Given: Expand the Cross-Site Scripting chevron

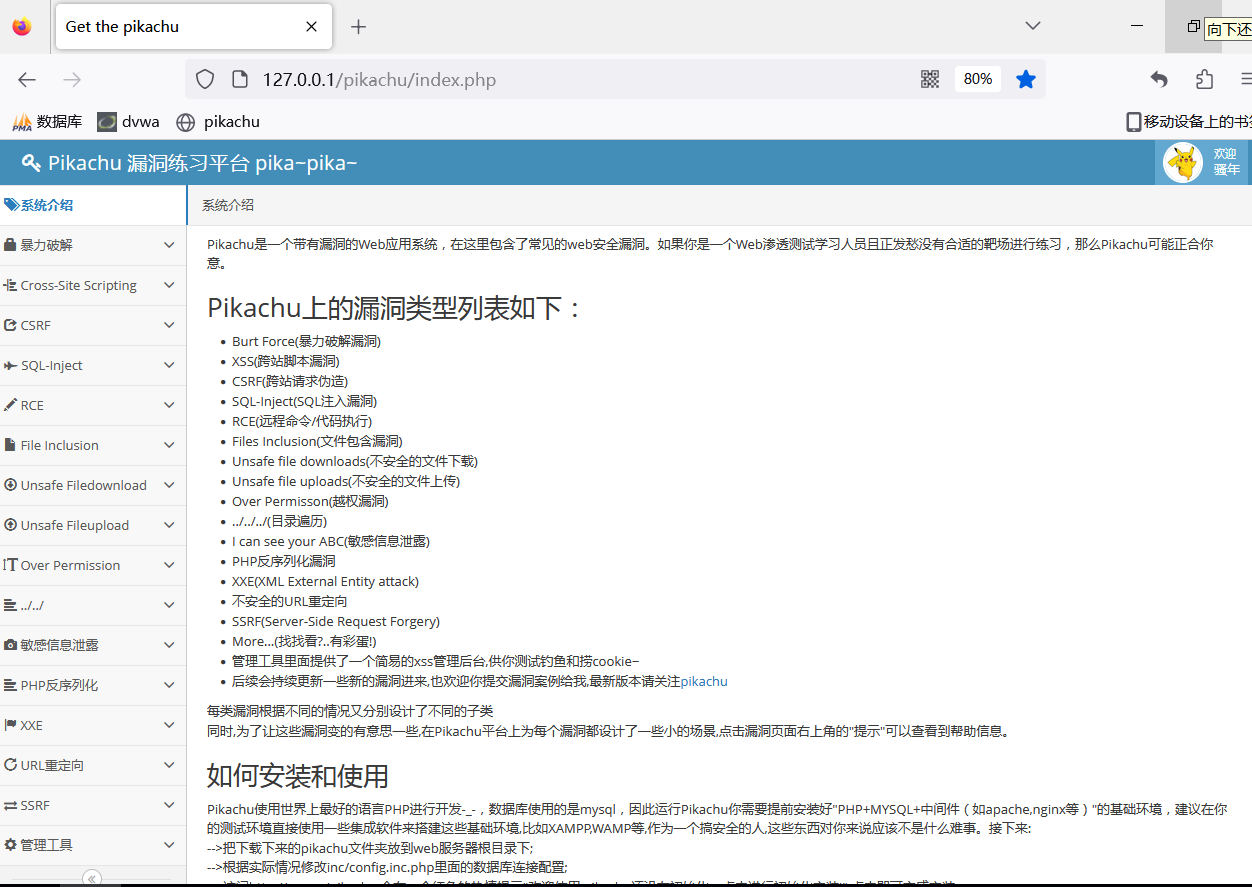Looking at the screenshot, I should 169,285.
